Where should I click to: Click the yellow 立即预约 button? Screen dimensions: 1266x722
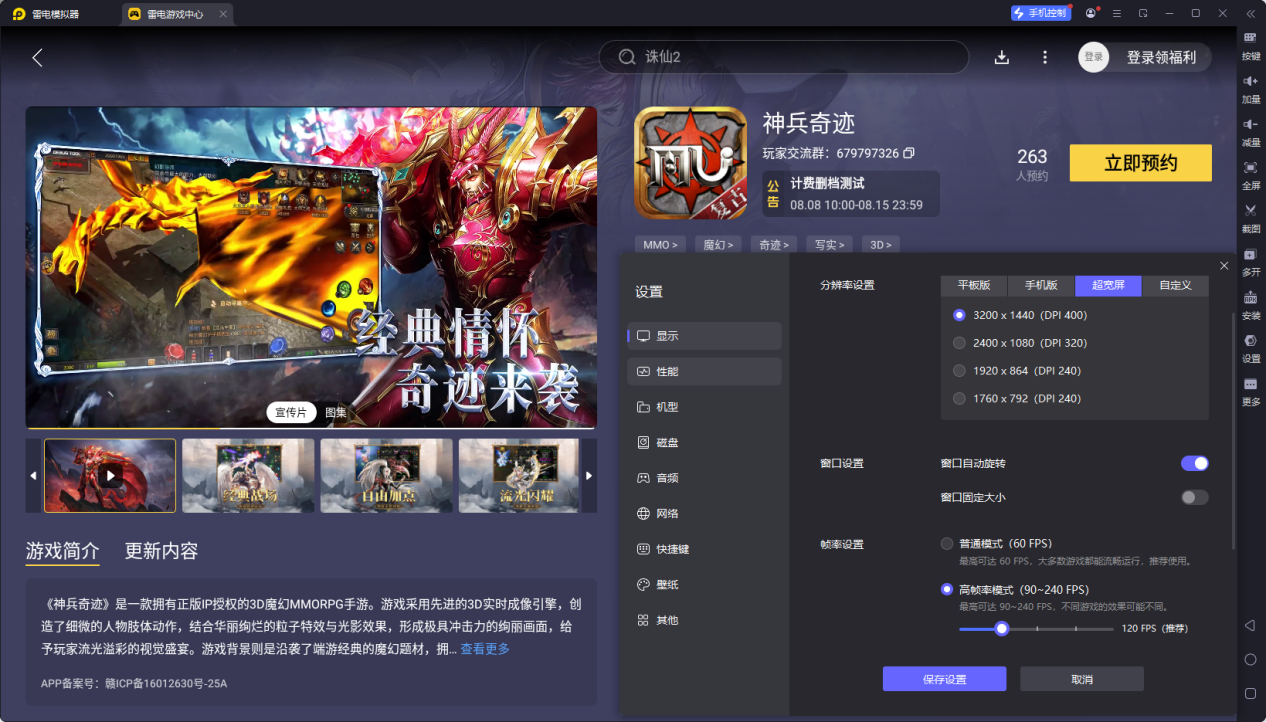point(1140,163)
